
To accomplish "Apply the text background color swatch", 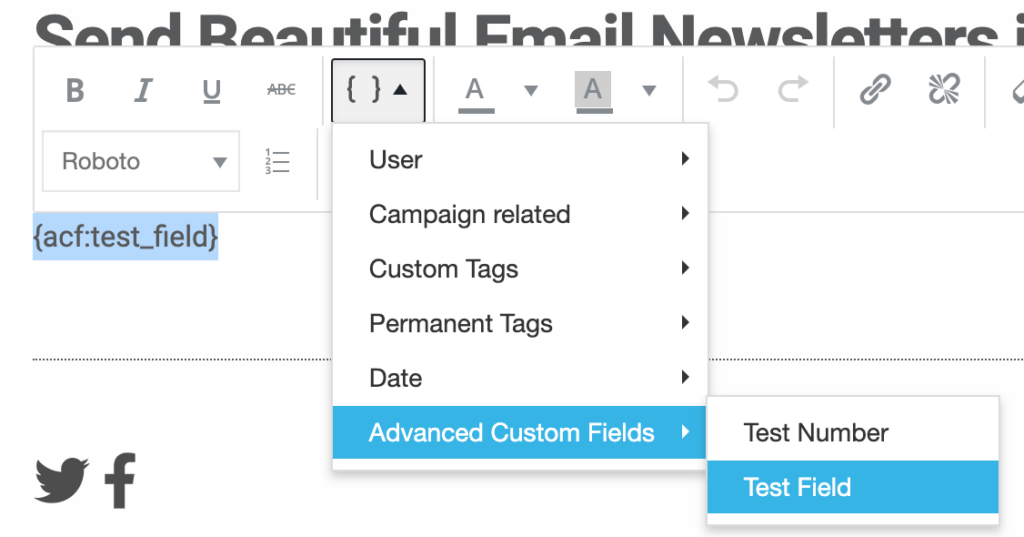I will (593, 91).
